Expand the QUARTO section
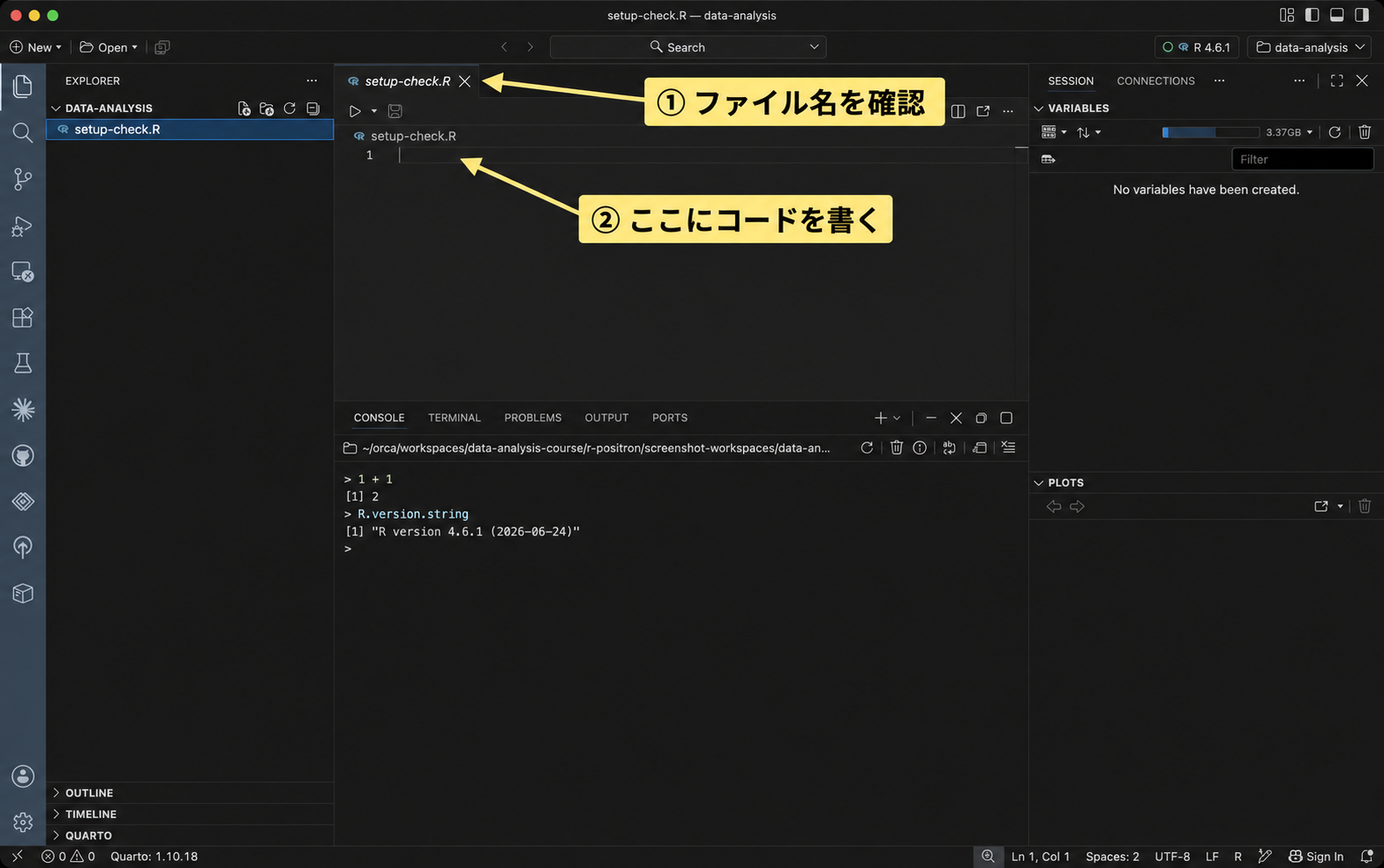Viewport: 1384px width, 868px height. (56, 836)
